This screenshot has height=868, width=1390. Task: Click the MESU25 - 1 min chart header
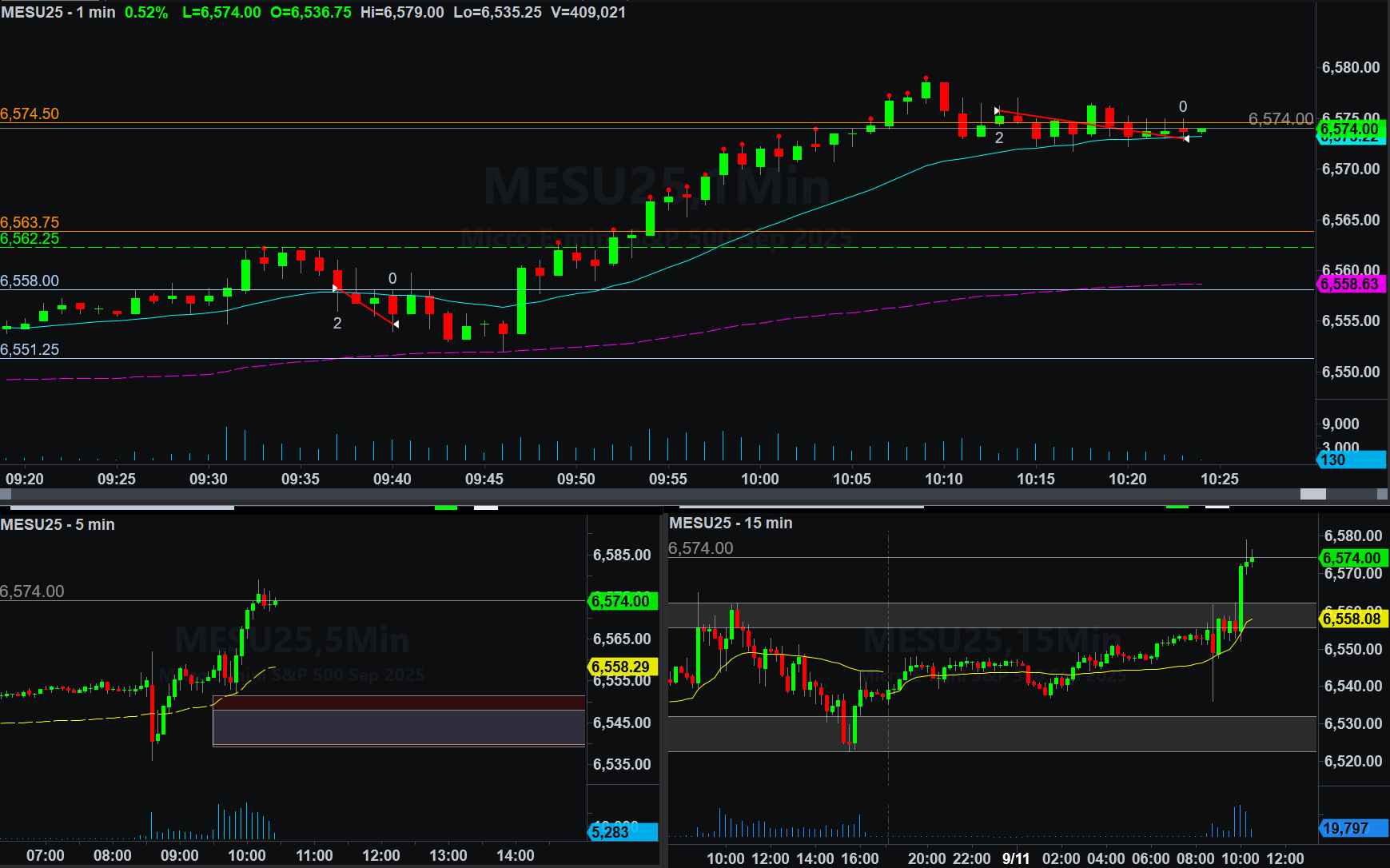click(58, 13)
